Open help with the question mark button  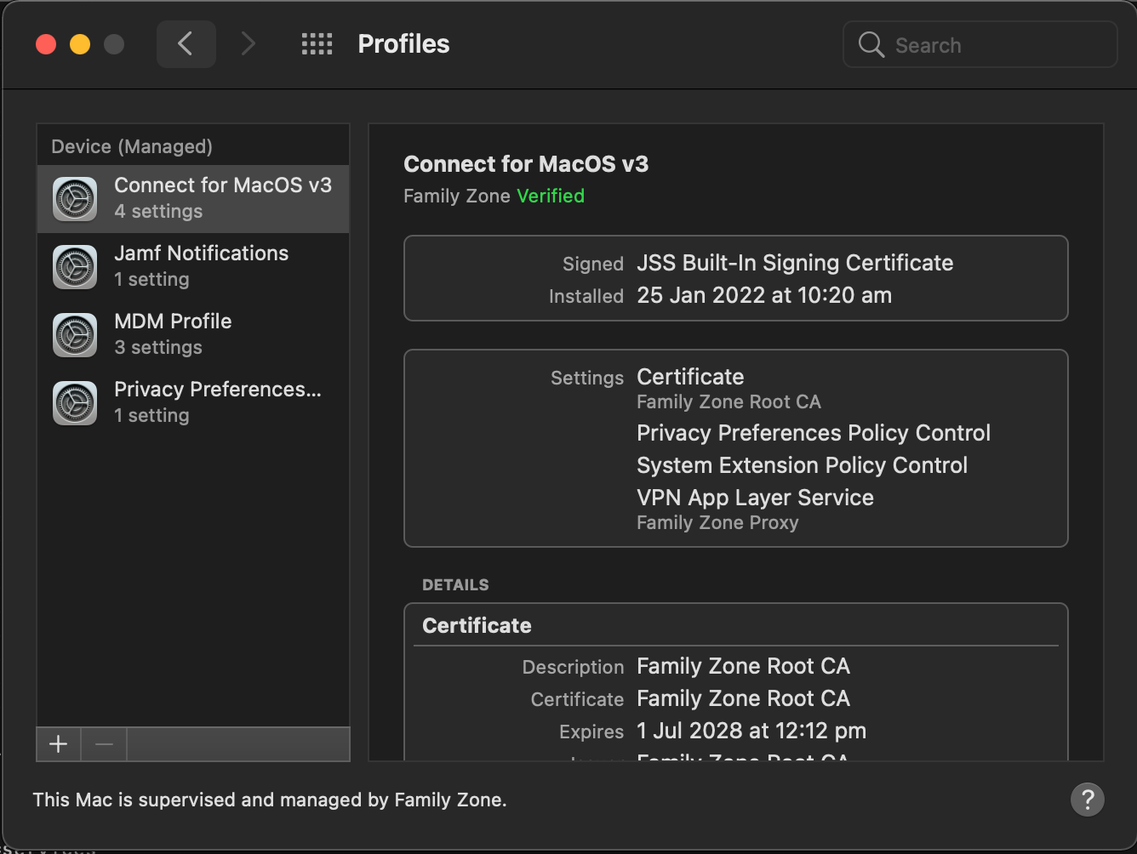tap(1087, 800)
